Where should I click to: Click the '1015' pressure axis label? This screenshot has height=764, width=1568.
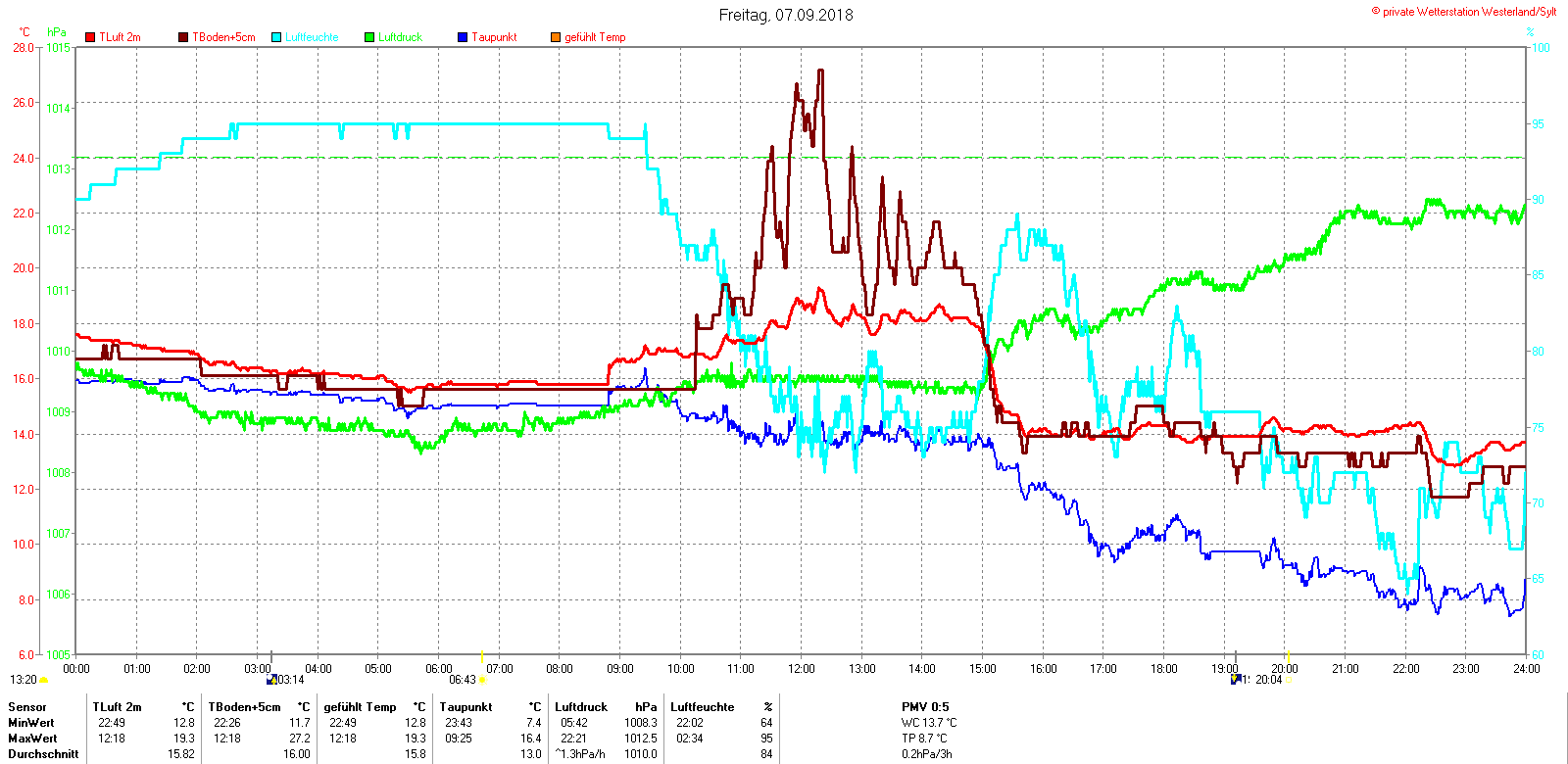(x=59, y=47)
